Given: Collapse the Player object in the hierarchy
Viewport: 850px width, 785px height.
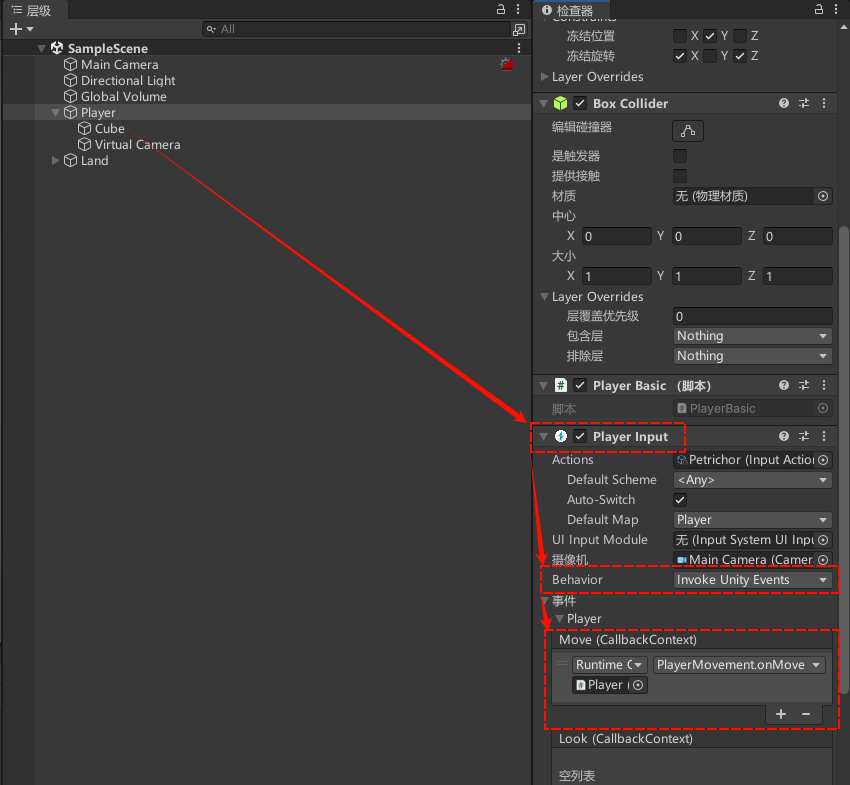Looking at the screenshot, I should (55, 113).
